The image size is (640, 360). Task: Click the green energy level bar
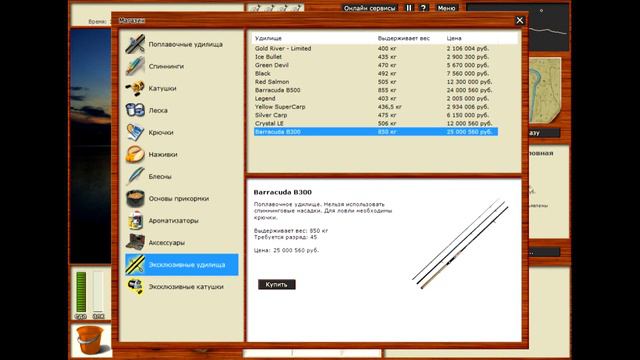coord(81,292)
